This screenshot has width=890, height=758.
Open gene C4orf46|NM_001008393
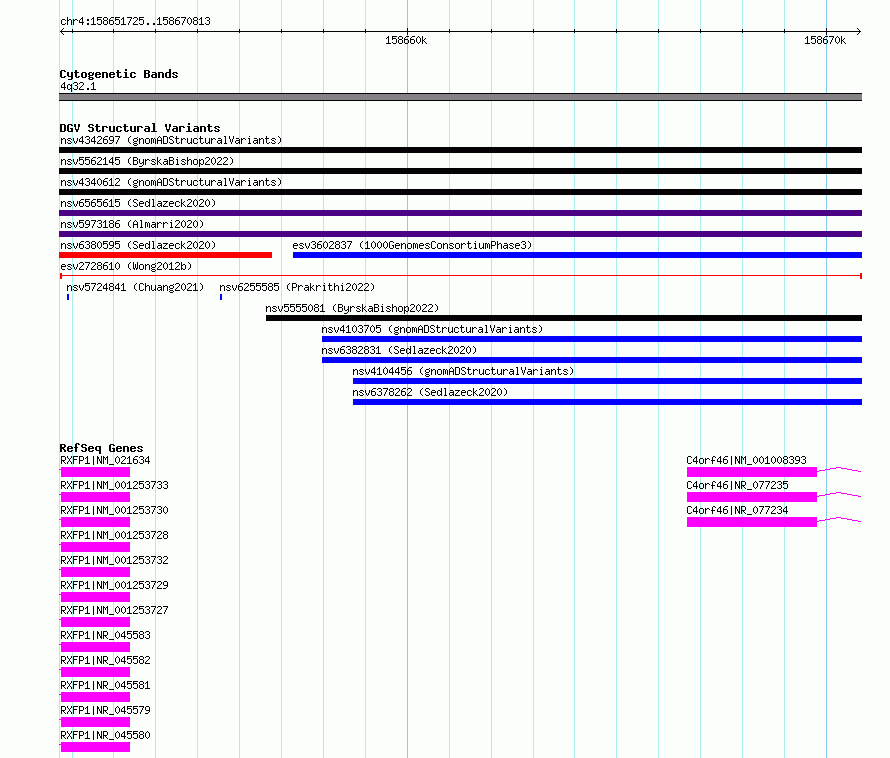pos(746,460)
